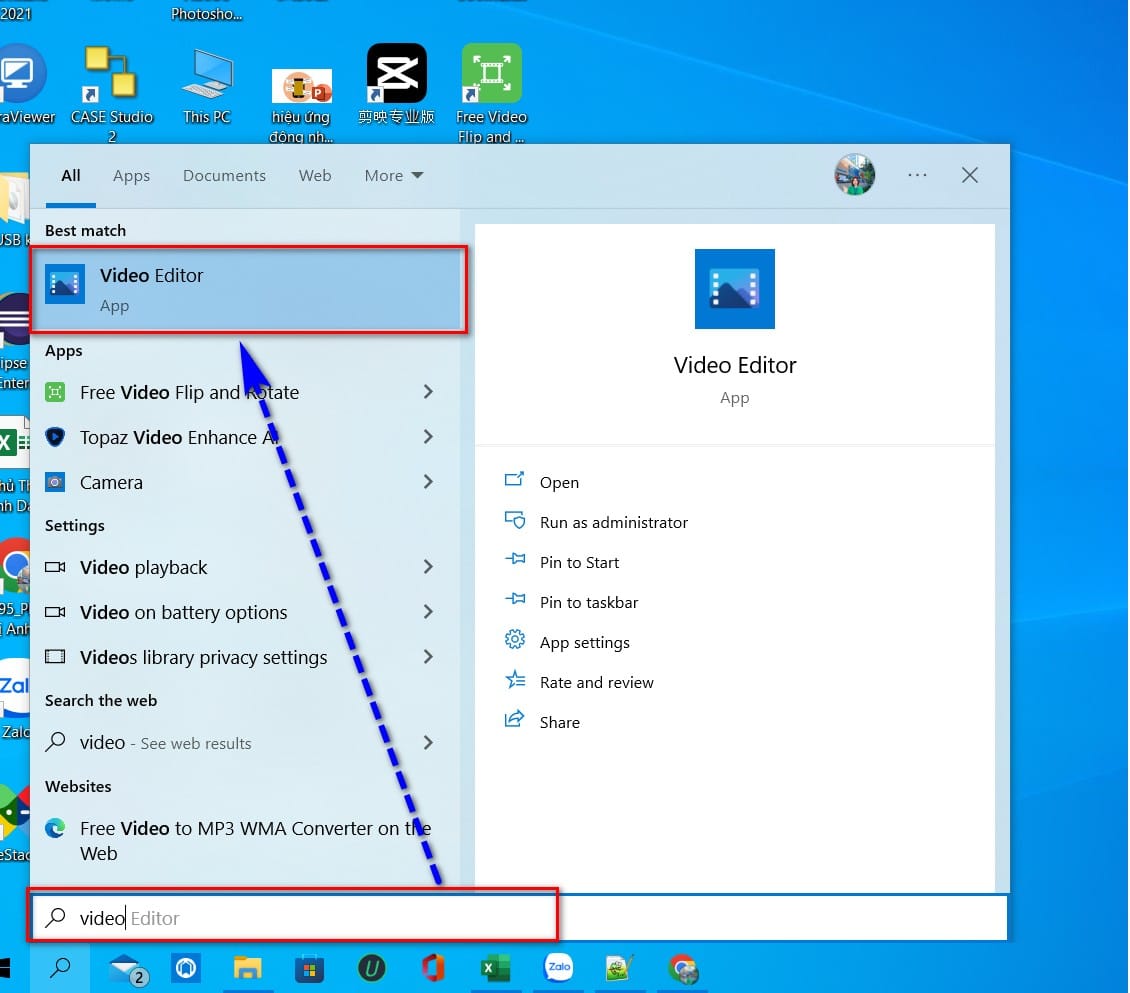
Task: Select the This PC desktop icon
Action: point(207,86)
